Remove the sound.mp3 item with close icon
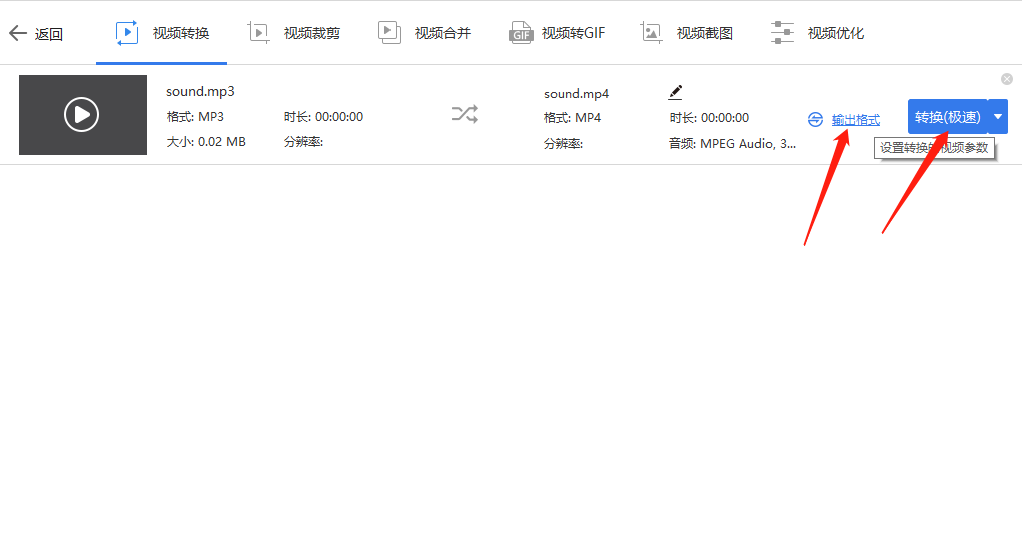1022x555 pixels. (1007, 79)
